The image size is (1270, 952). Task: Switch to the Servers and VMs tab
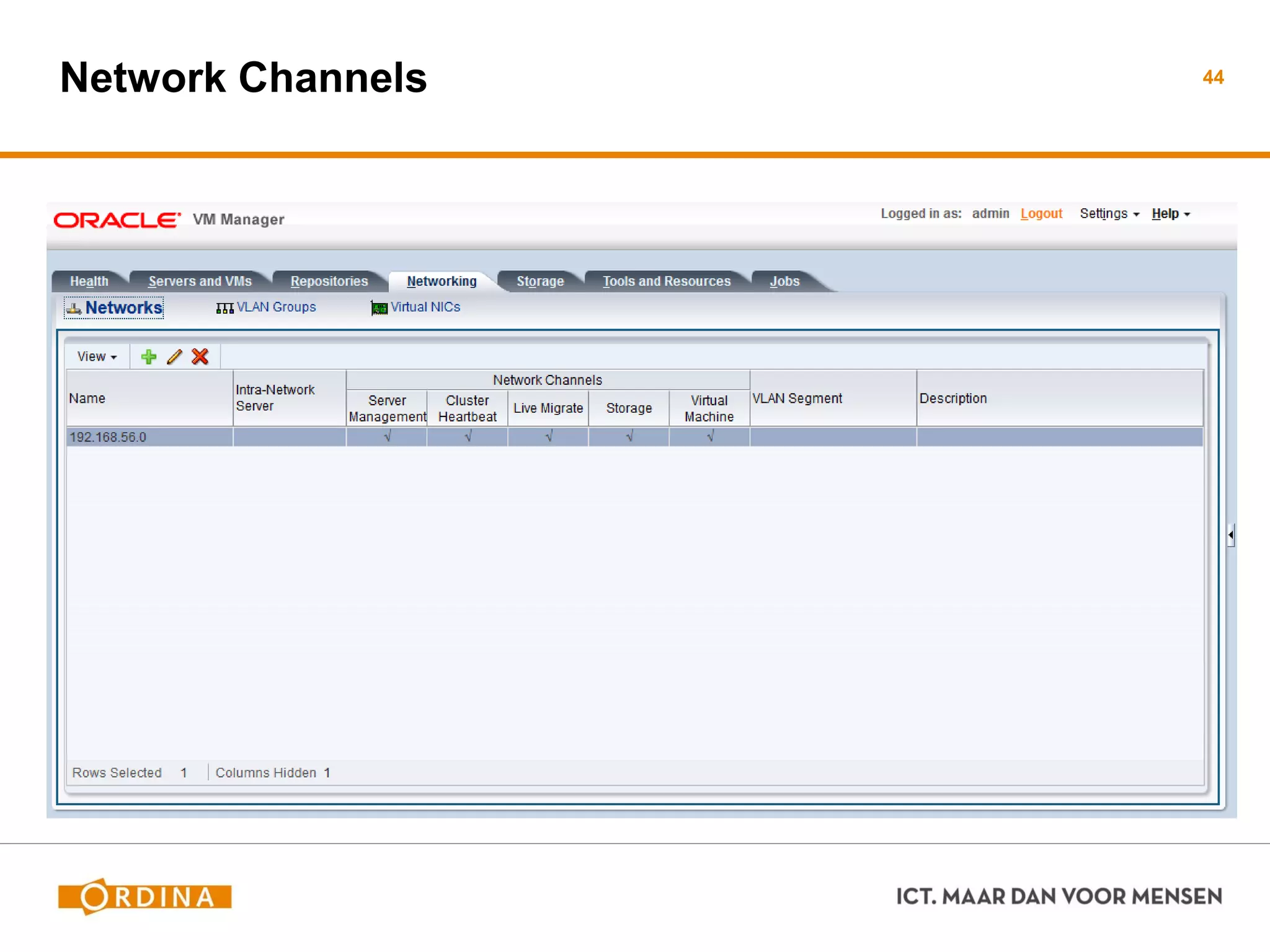[200, 281]
